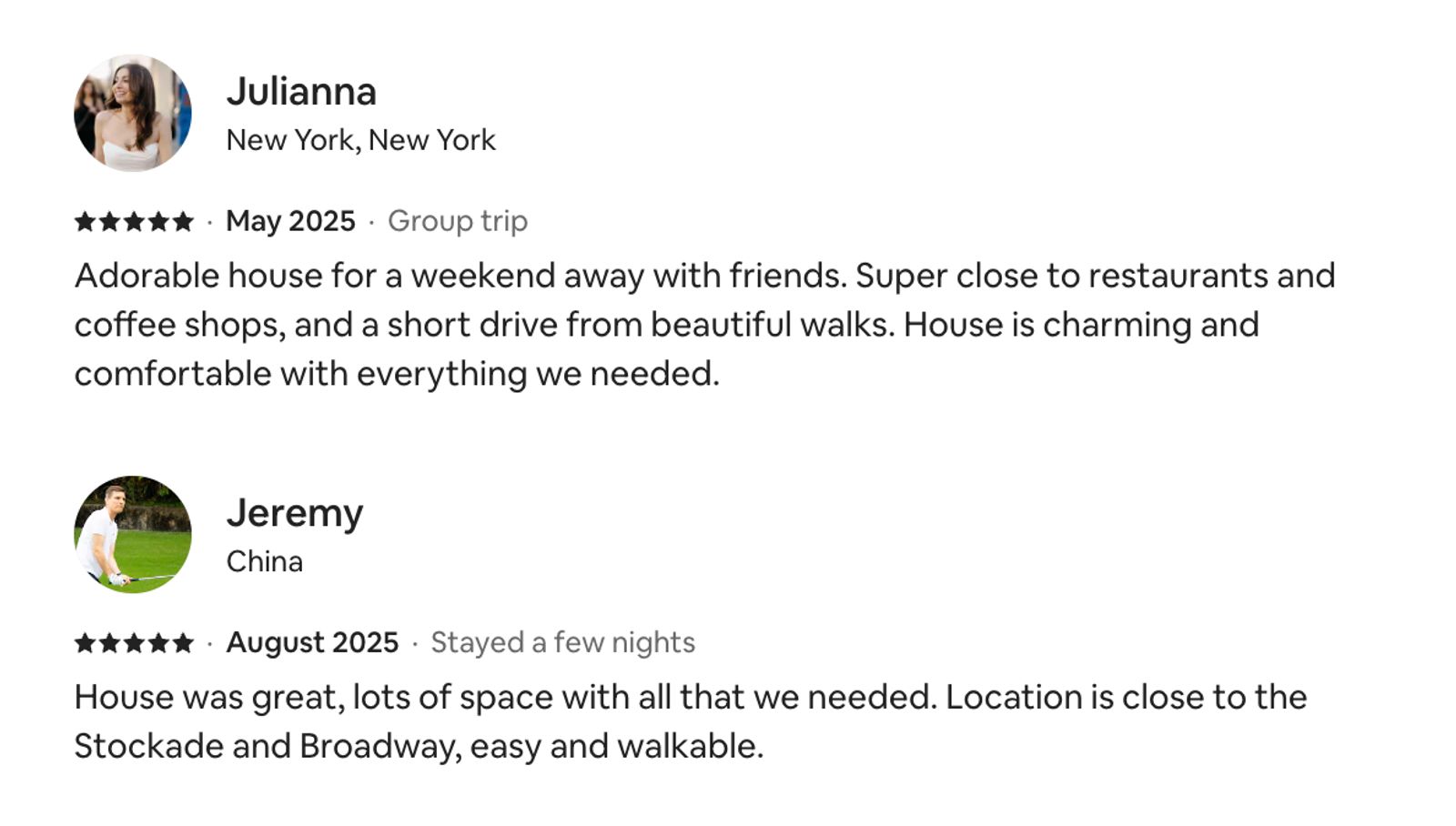This screenshot has width=1456, height=826.
Task: Click the China location under Jeremy
Action: pos(264,561)
